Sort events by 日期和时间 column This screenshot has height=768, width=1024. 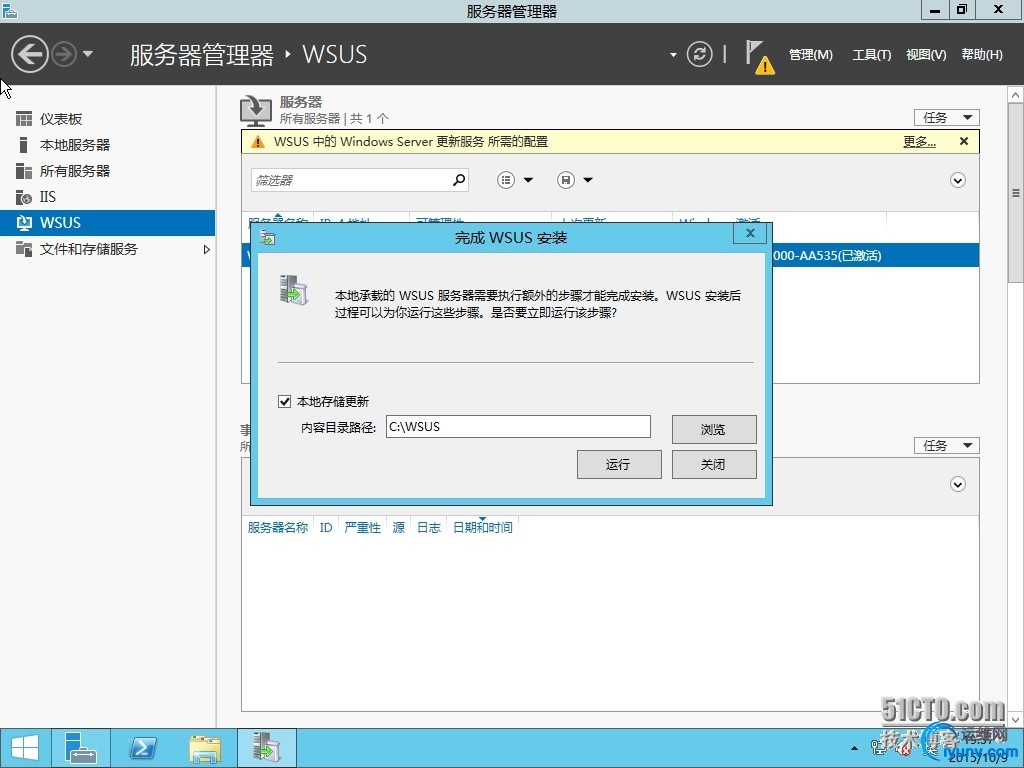pos(483,528)
